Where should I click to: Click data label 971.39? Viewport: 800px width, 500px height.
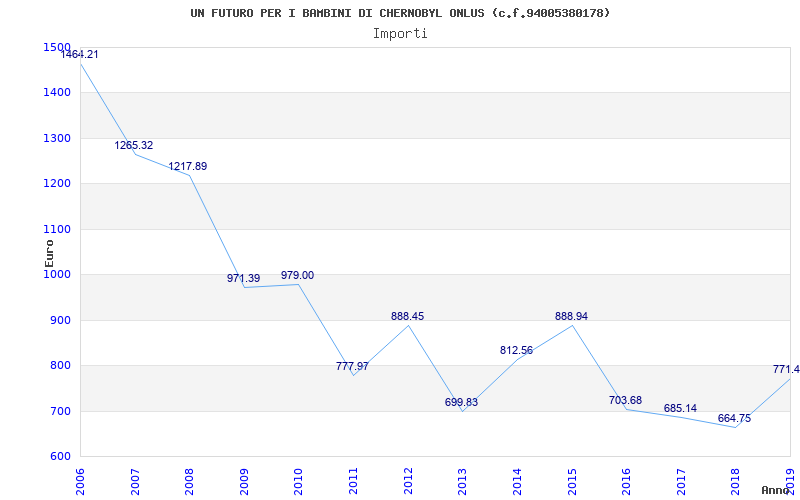(243, 279)
